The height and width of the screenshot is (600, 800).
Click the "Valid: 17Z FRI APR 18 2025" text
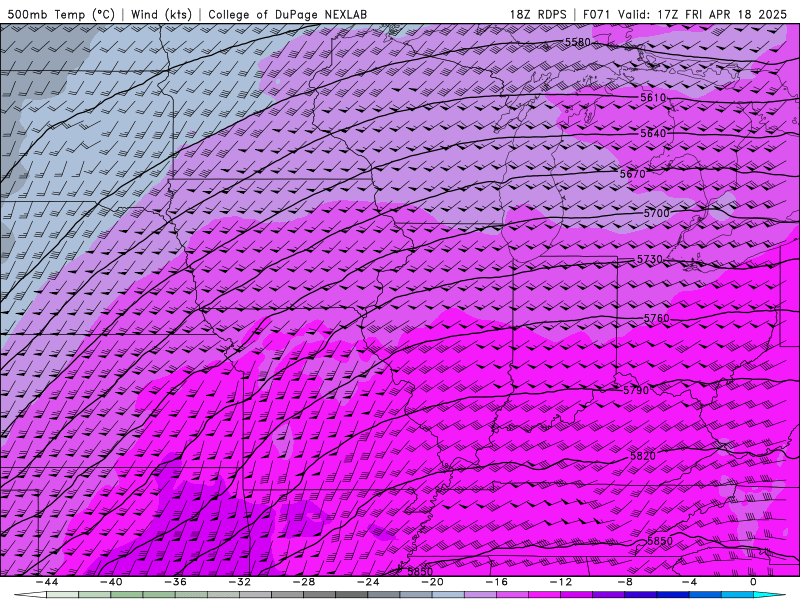(703, 14)
